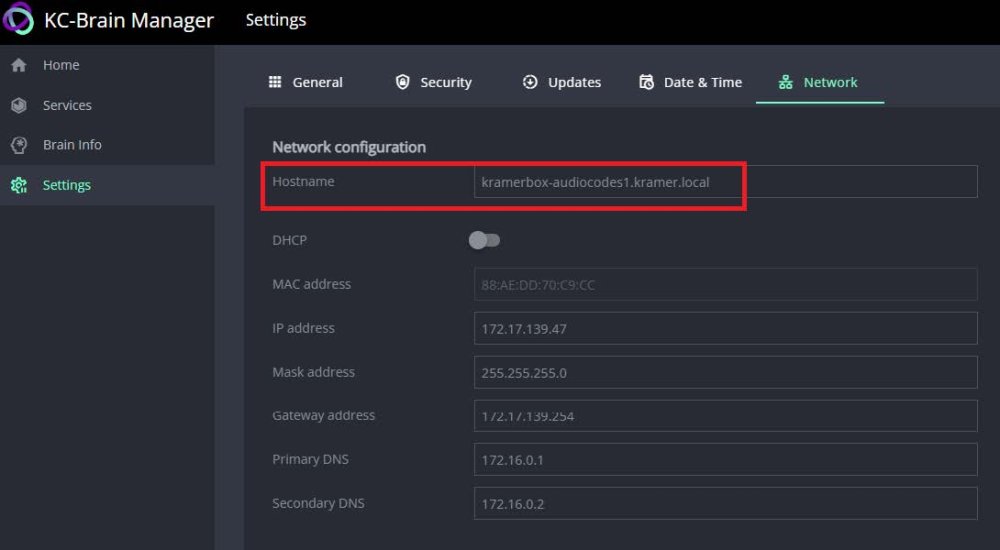This screenshot has width=1000, height=550.
Task: Click the Services cube icon
Action: click(x=18, y=105)
